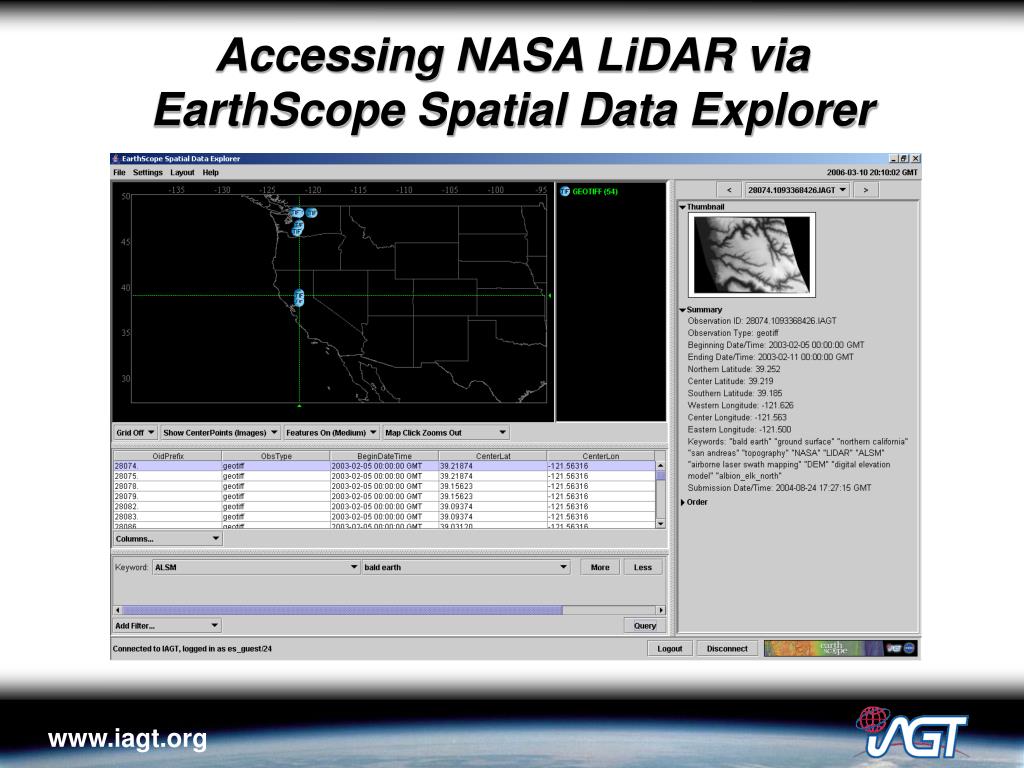The width and height of the screenshot is (1024, 768).
Task: Open Features On (Medium) dropdown
Action: pyautogui.click(x=331, y=432)
